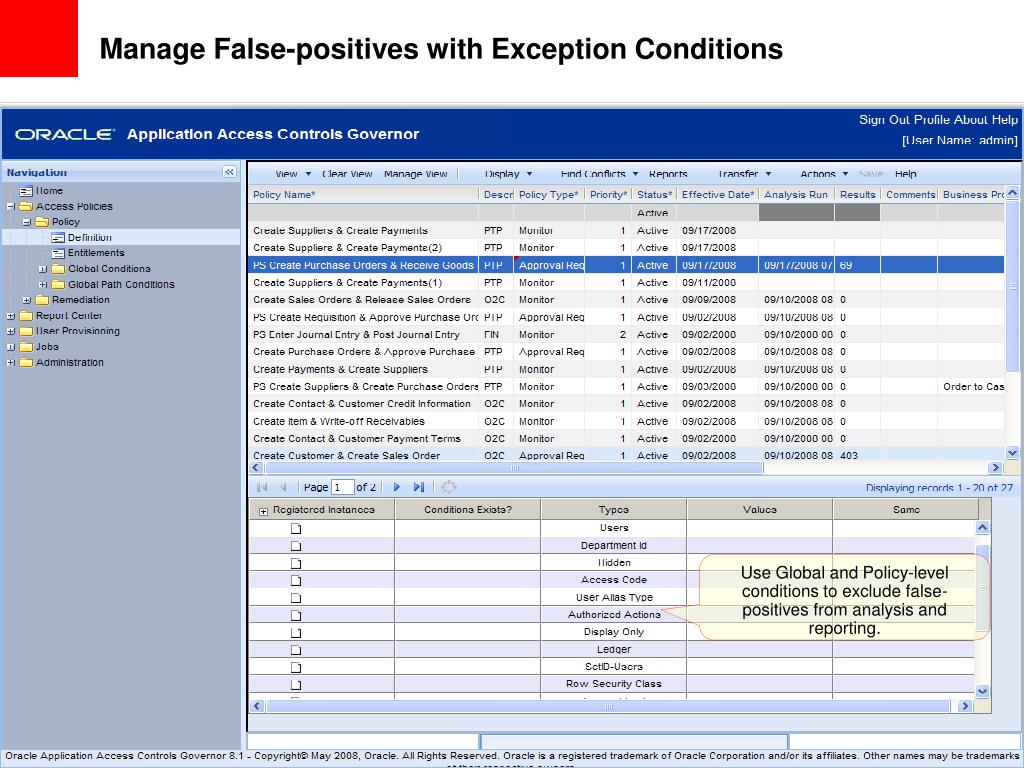This screenshot has height=768, width=1024.
Task: Go to the next page of records
Action: point(396,487)
